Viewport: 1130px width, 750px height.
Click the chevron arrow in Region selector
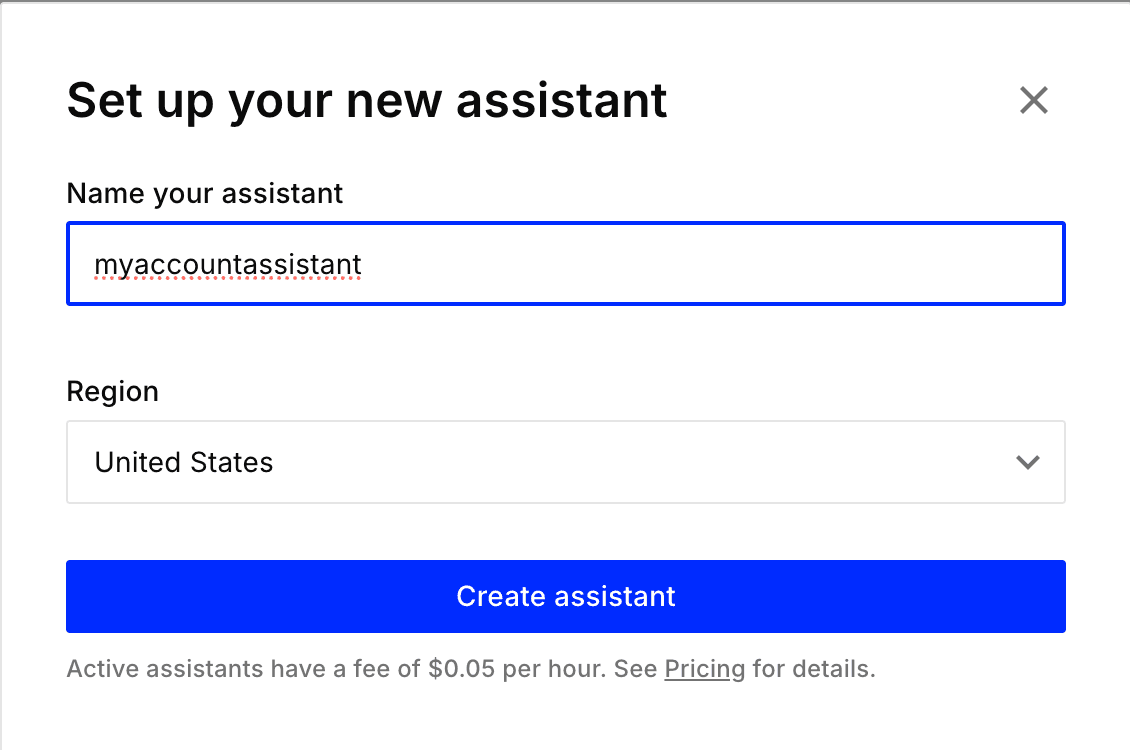click(1027, 462)
